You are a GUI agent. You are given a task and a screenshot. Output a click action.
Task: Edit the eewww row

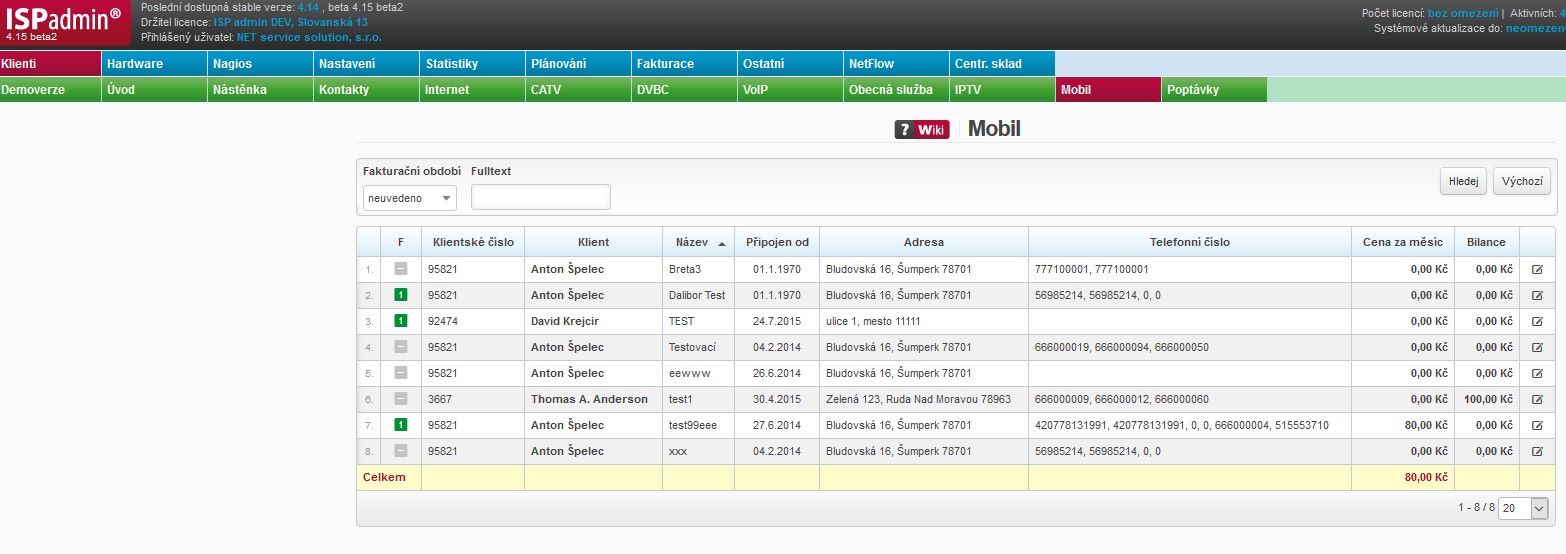click(x=1537, y=373)
